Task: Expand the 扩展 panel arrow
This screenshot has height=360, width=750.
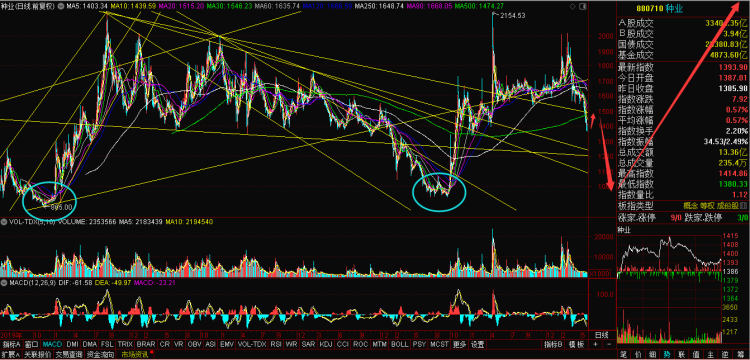Action: [11, 355]
